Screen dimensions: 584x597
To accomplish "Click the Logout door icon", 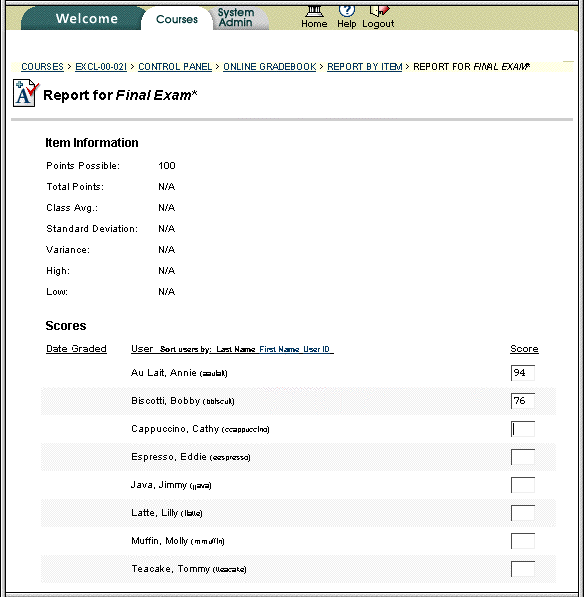I will pyautogui.click(x=379, y=11).
